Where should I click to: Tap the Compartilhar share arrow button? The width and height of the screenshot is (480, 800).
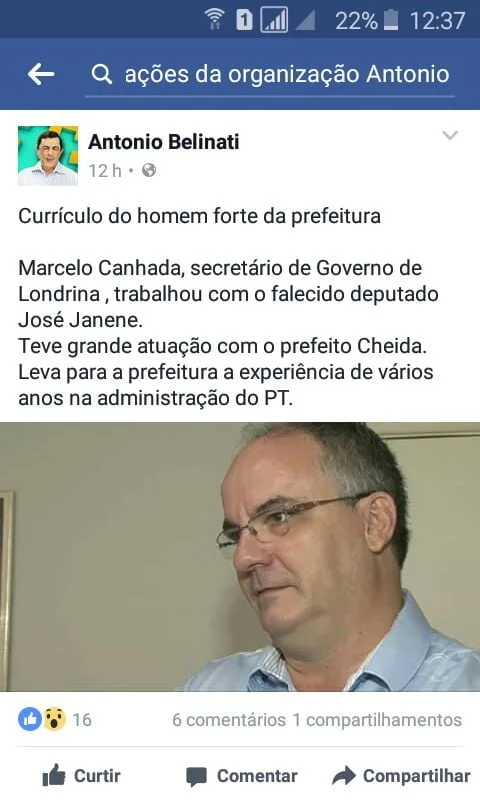401,776
